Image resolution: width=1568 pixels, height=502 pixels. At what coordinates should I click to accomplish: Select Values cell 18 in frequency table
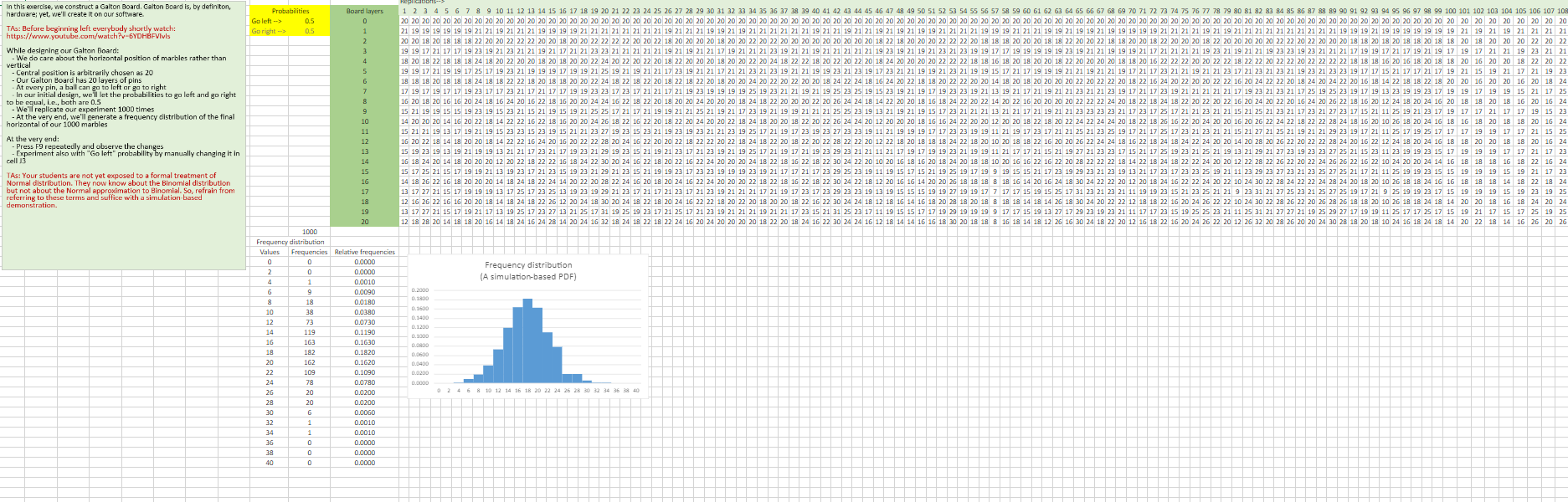270,352
